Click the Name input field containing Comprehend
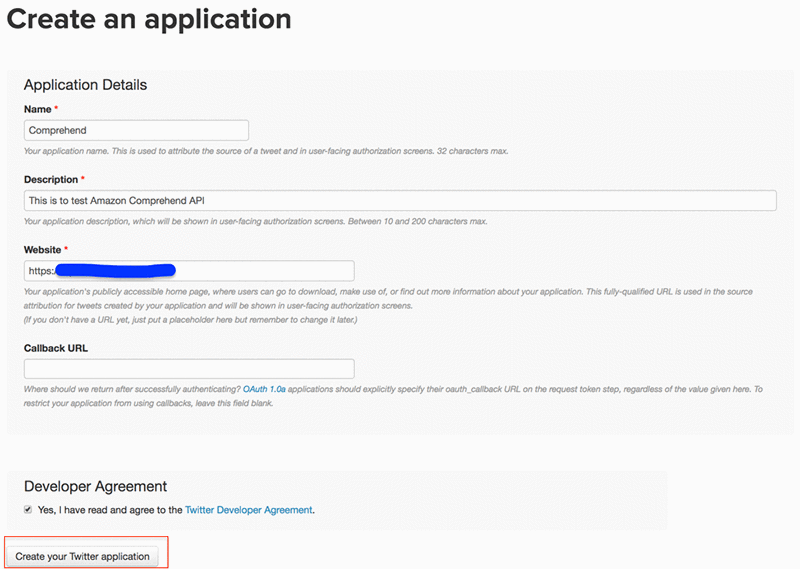 point(136,130)
